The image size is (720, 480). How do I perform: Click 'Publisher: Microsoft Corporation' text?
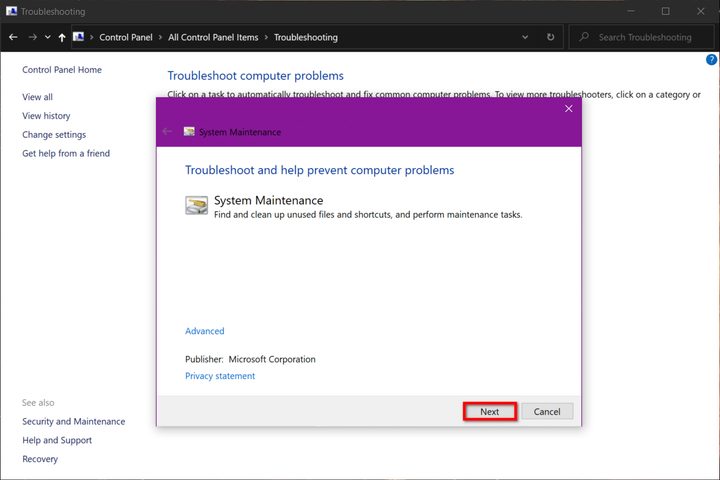(x=250, y=359)
